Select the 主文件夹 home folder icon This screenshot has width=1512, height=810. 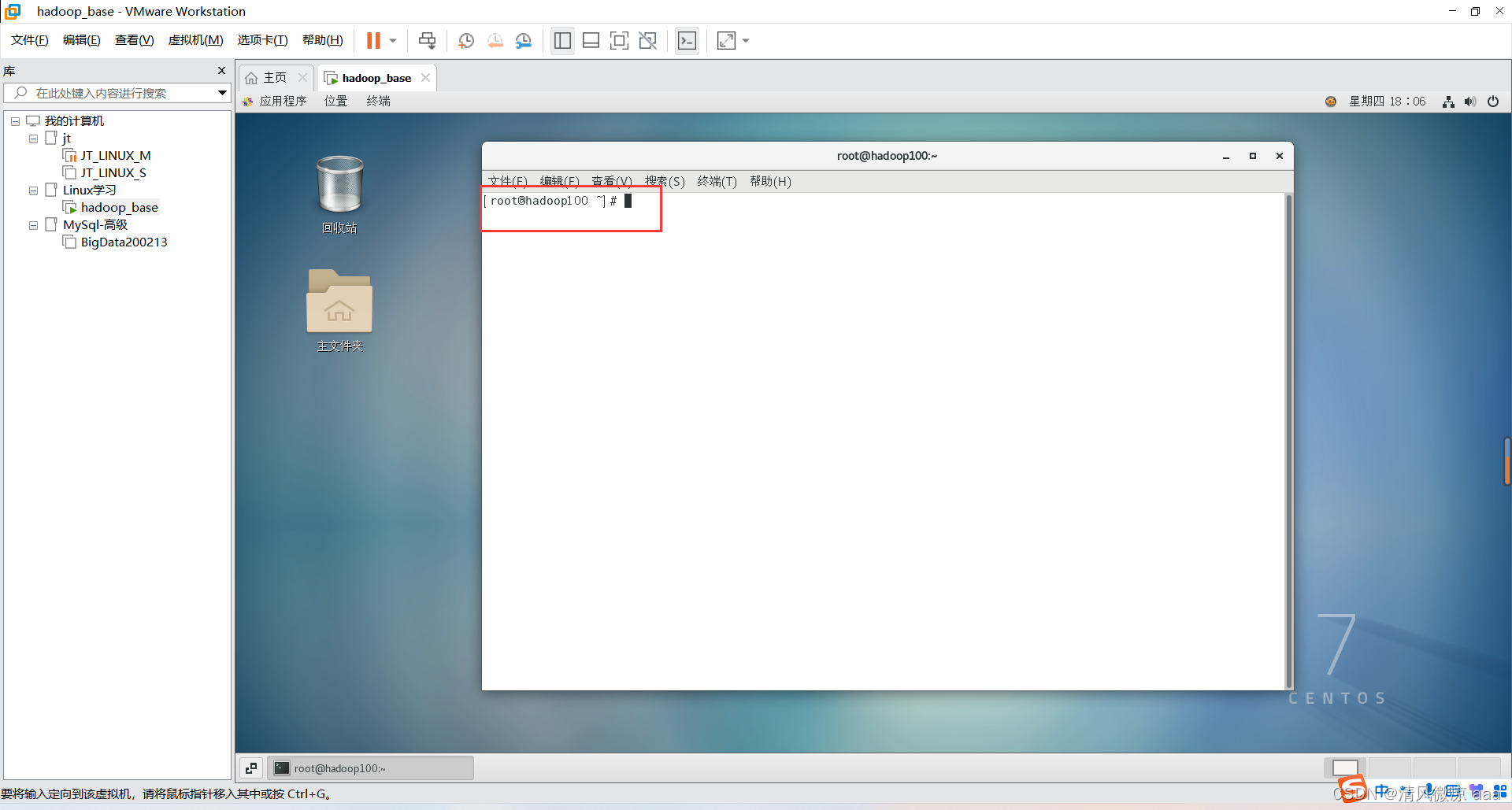point(339,311)
